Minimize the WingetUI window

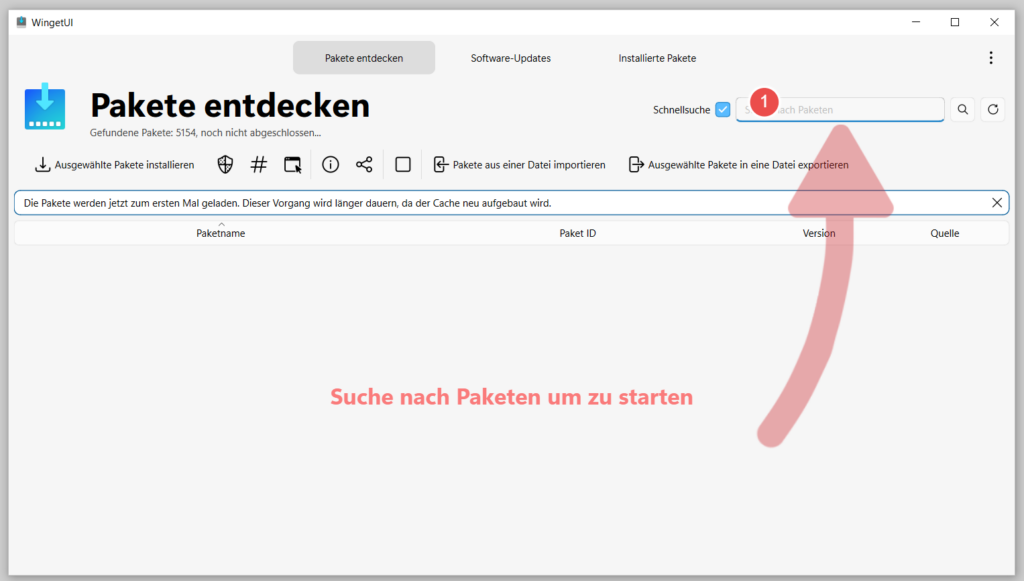click(916, 22)
